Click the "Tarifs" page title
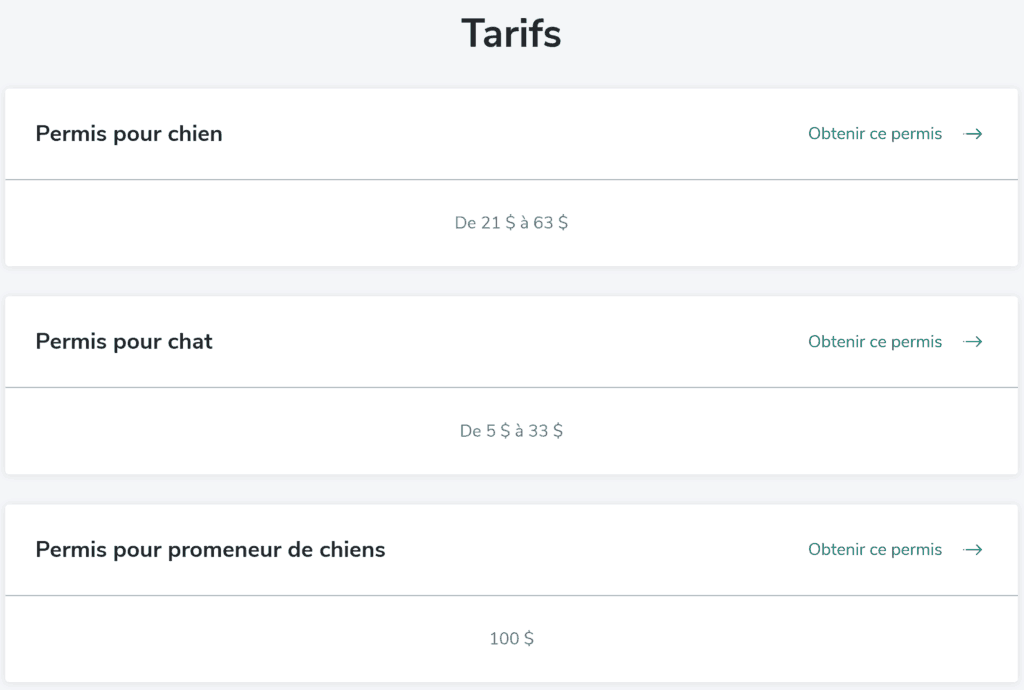 pos(511,33)
